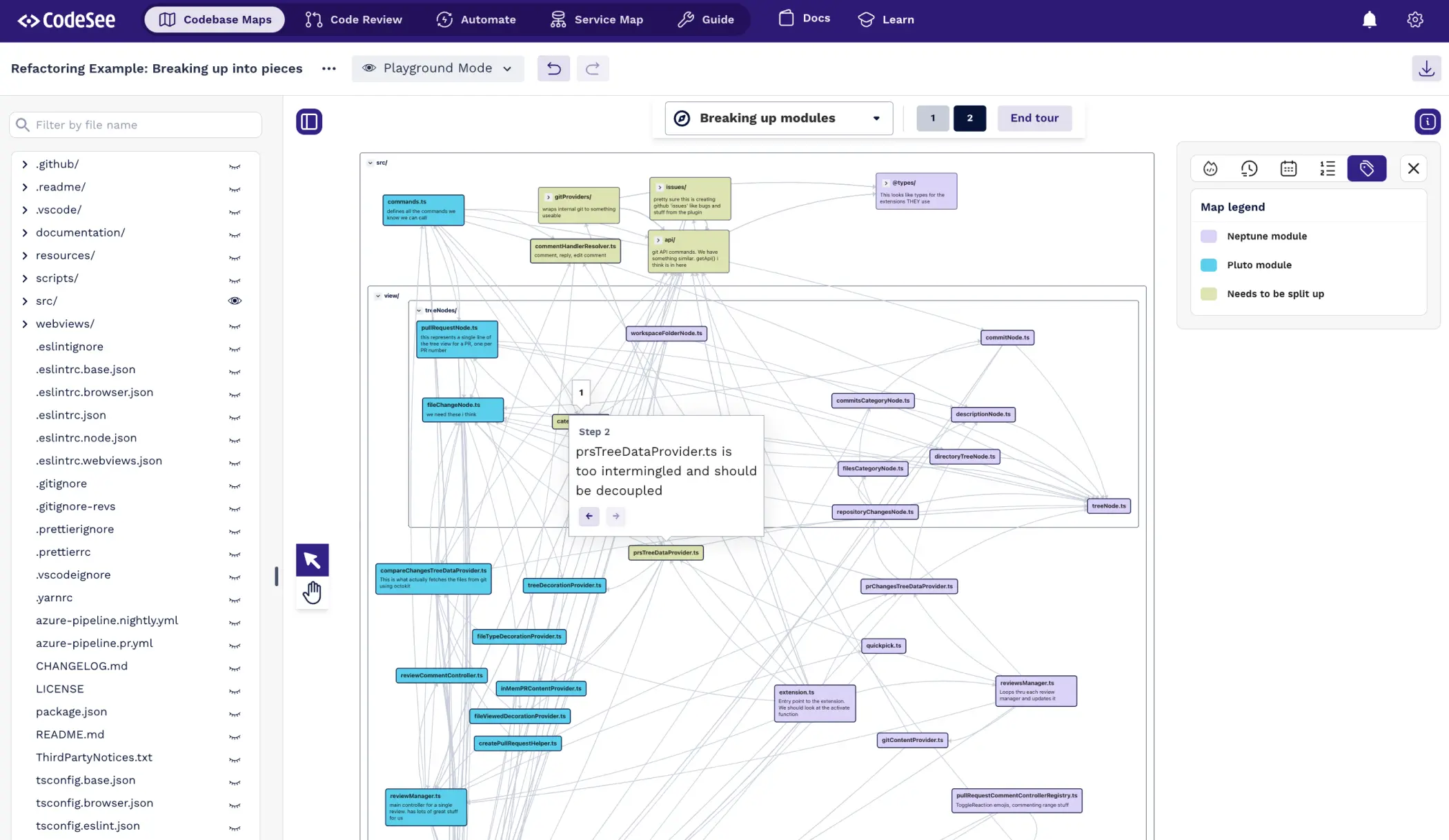Expand the webviews/ folder

[x=25, y=324]
